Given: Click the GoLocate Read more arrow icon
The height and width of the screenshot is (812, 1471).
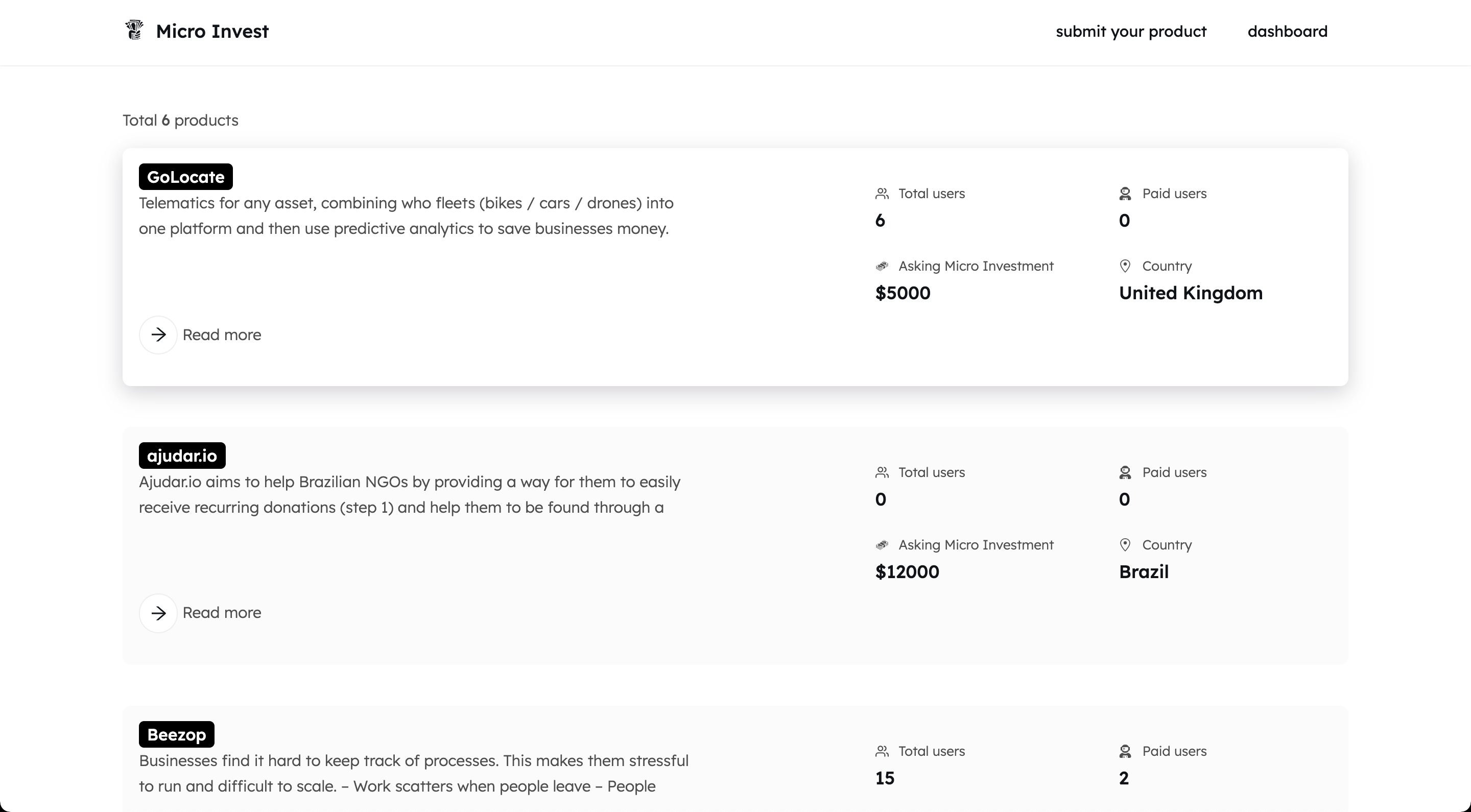Looking at the screenshot, I should click(x=158, y=335).
